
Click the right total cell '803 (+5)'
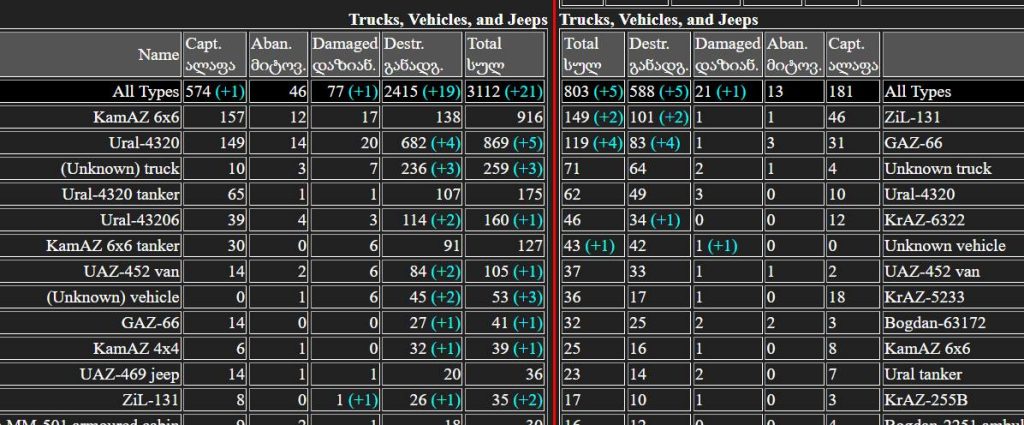click(x=594, y=91)
